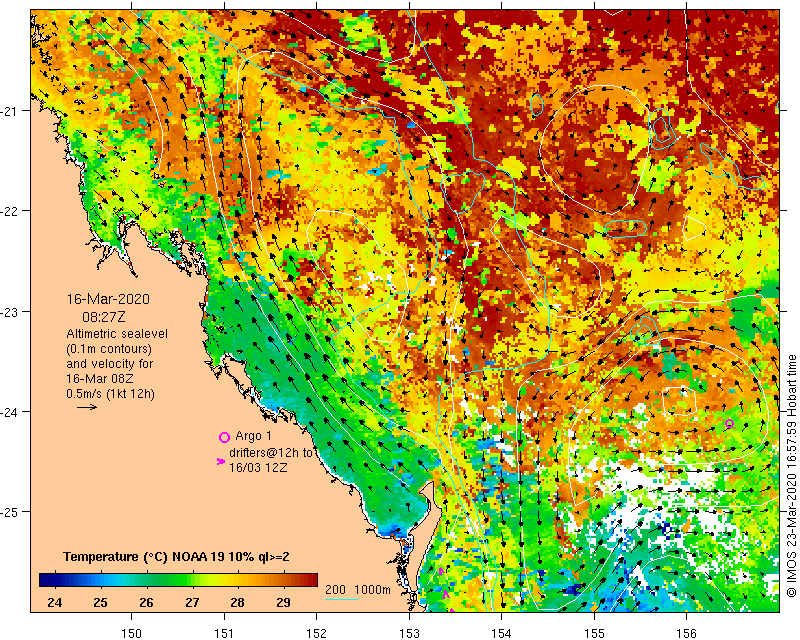Click the magenta drifter legend arrow marker

click(221, 461)
